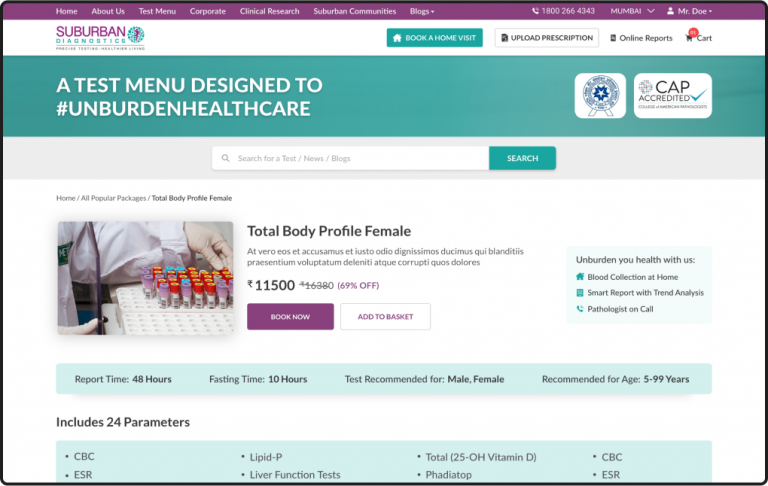Click the Liver Function Tests parameter

click(x=295, y=475)
